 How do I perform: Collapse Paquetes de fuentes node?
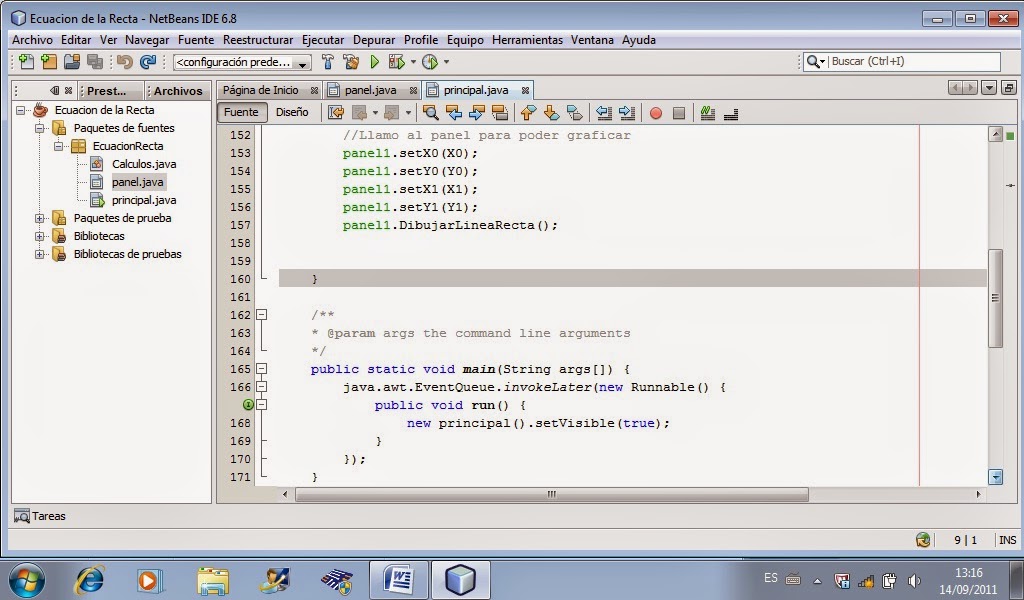pos(39,128)
